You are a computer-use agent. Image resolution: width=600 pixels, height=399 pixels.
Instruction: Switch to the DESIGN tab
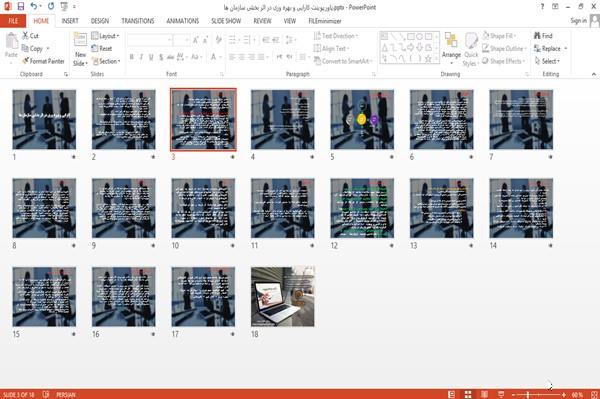(100, 21)
